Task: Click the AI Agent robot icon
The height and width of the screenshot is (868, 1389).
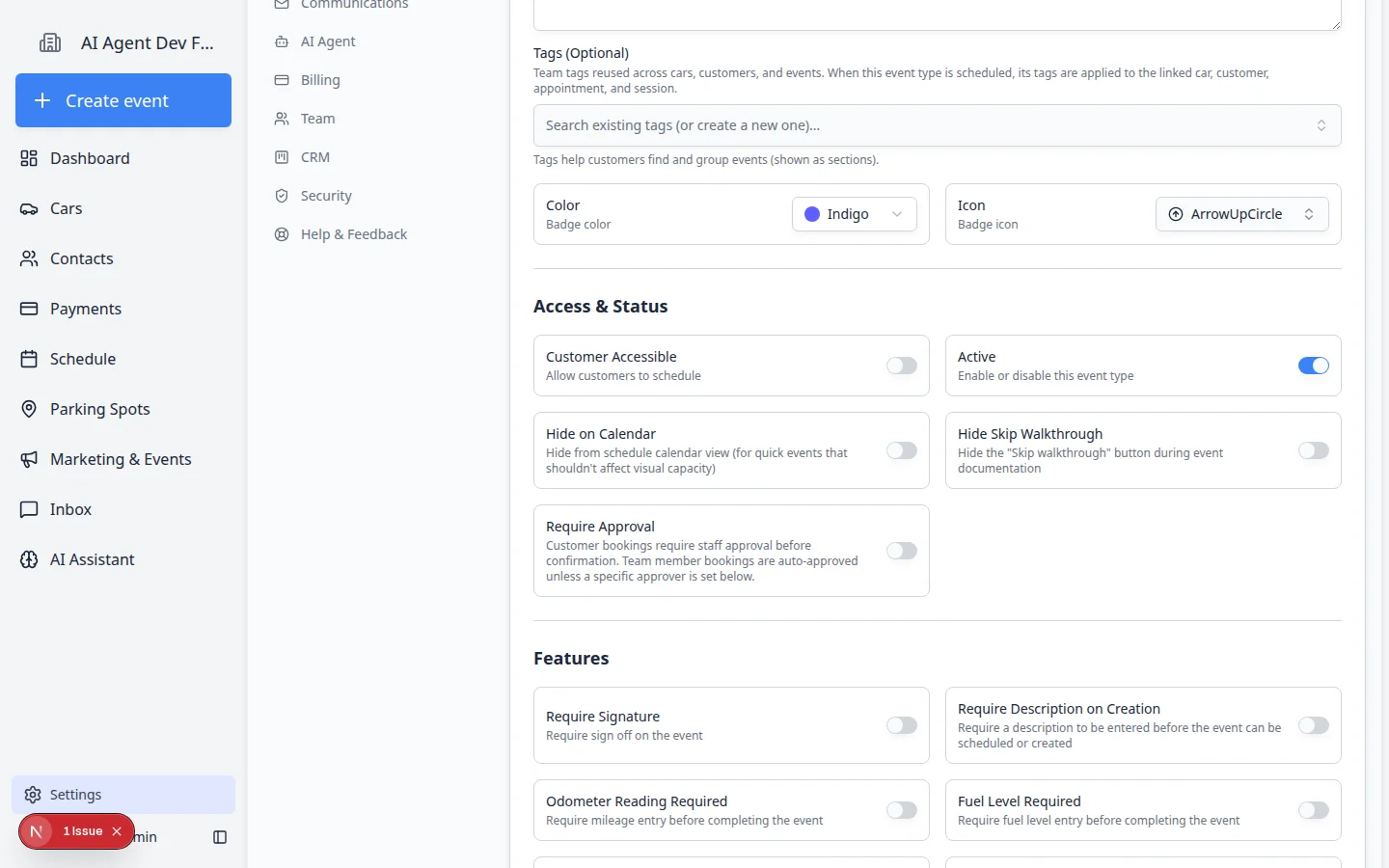Action: pos(282,41)
